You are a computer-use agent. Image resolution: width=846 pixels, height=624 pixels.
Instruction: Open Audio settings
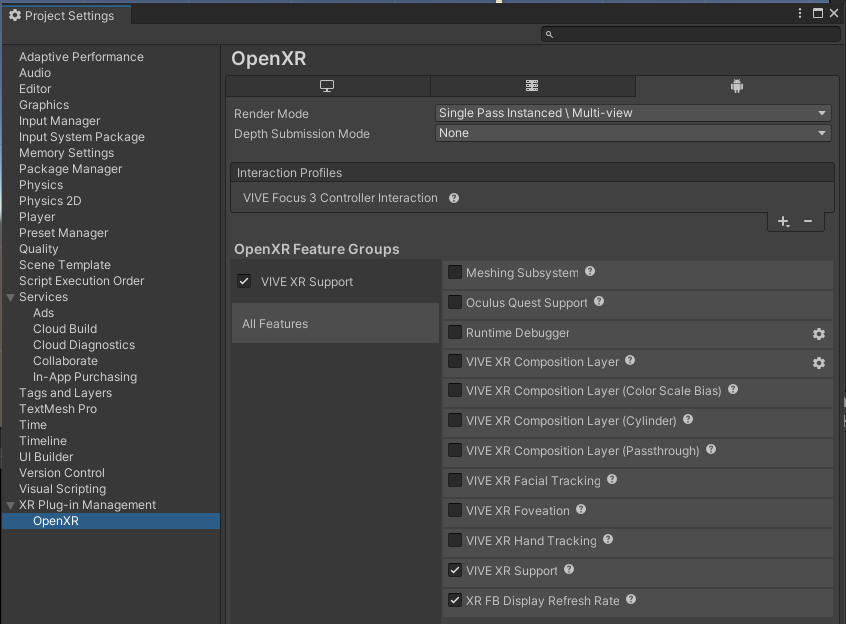[x=35, y=73]
